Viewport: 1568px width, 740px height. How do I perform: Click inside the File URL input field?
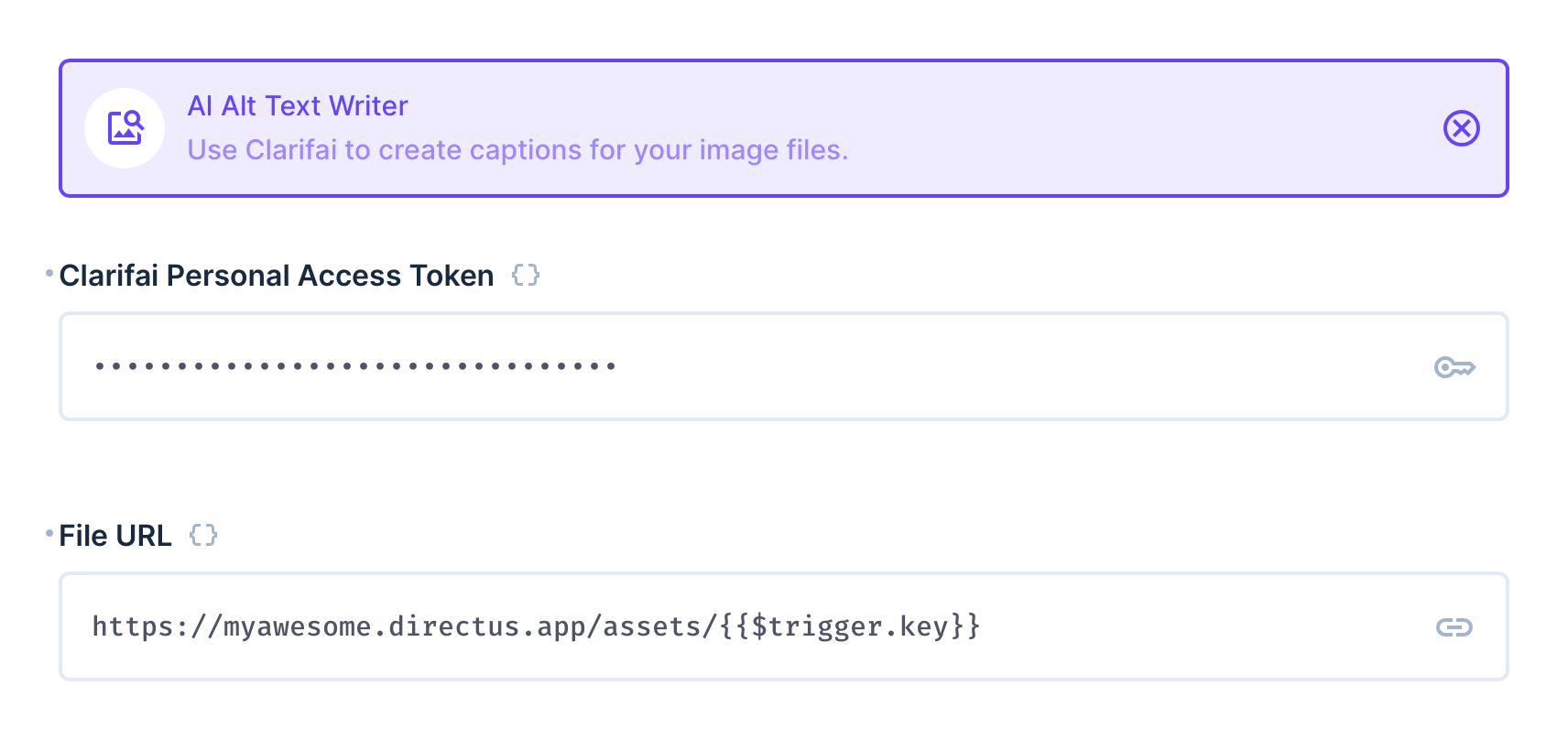click(783, 626)
